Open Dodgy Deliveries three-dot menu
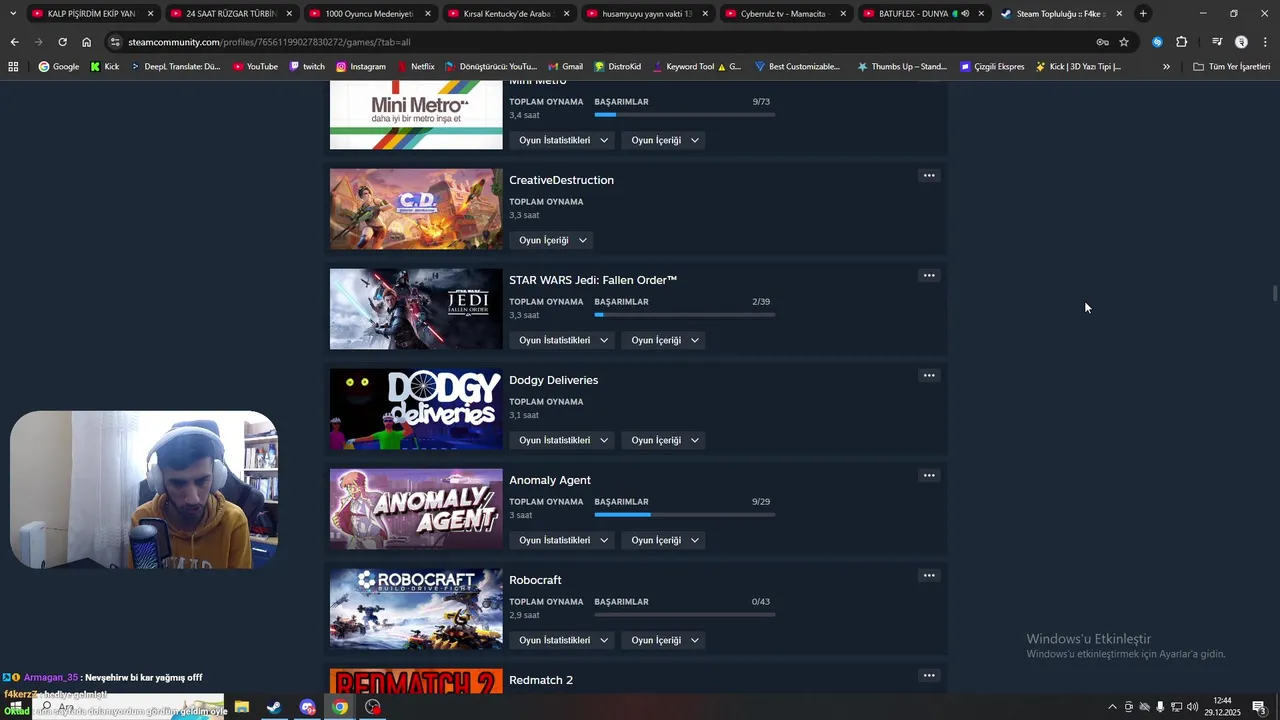 (929, 376)
